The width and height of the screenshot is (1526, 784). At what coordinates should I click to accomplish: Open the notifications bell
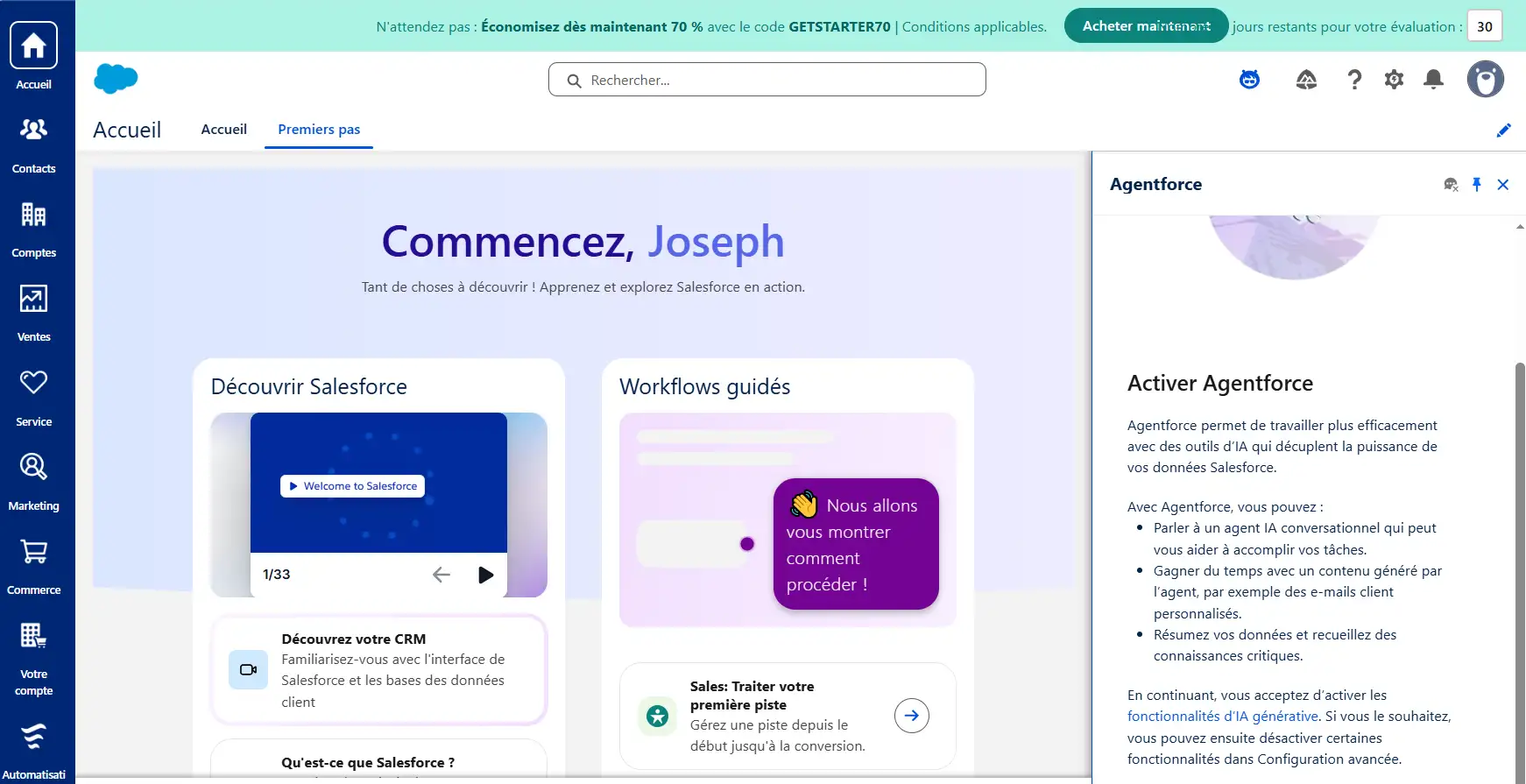point(1433,80)
